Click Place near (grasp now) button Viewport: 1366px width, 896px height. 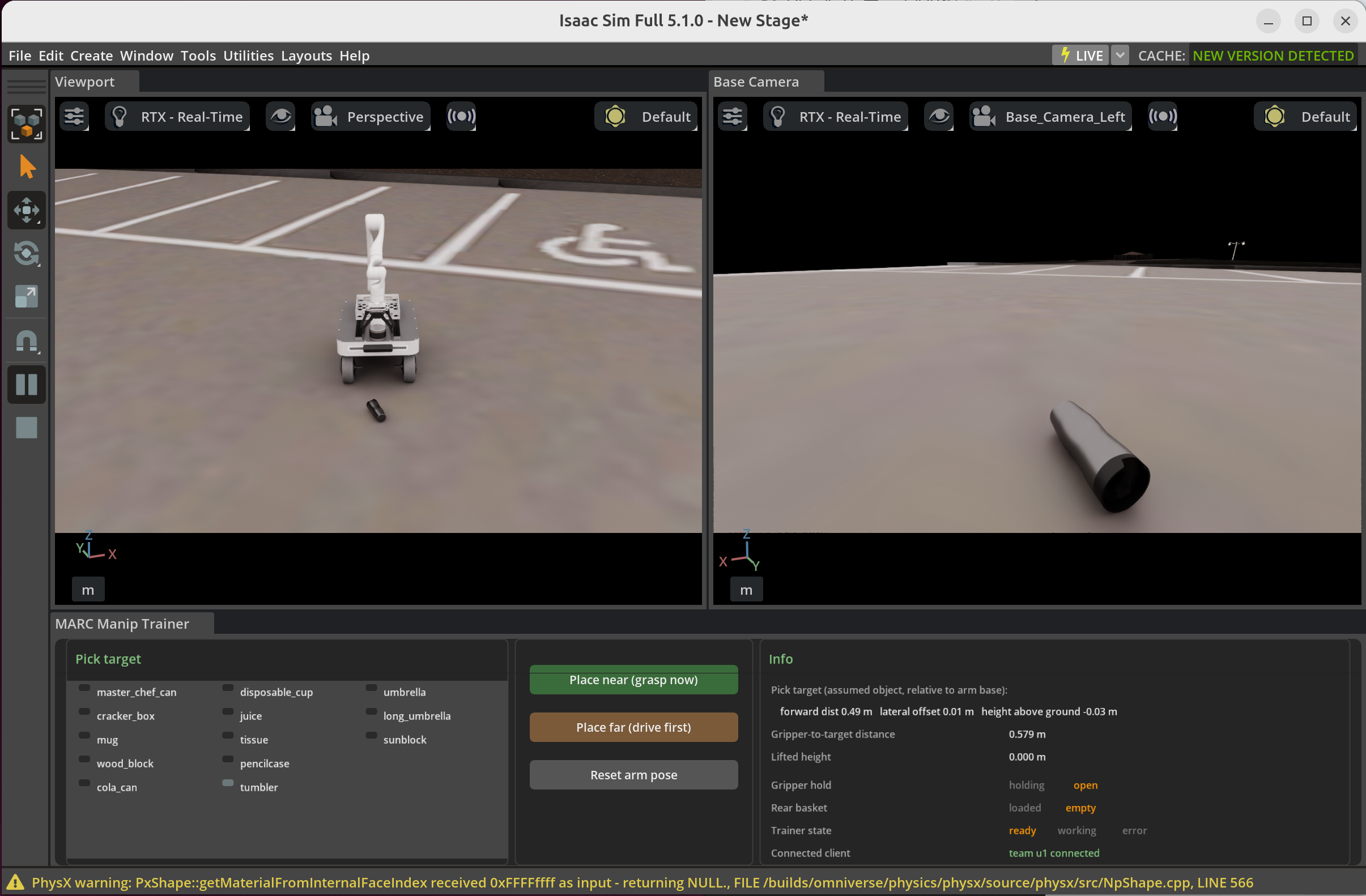click(x=633, y=680)
